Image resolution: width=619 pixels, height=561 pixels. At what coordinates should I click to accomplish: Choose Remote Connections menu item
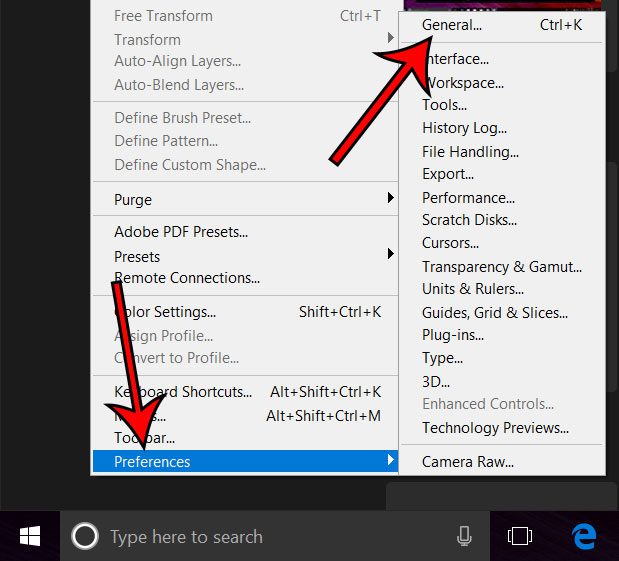pyautogui.click(x=187, y=277)
